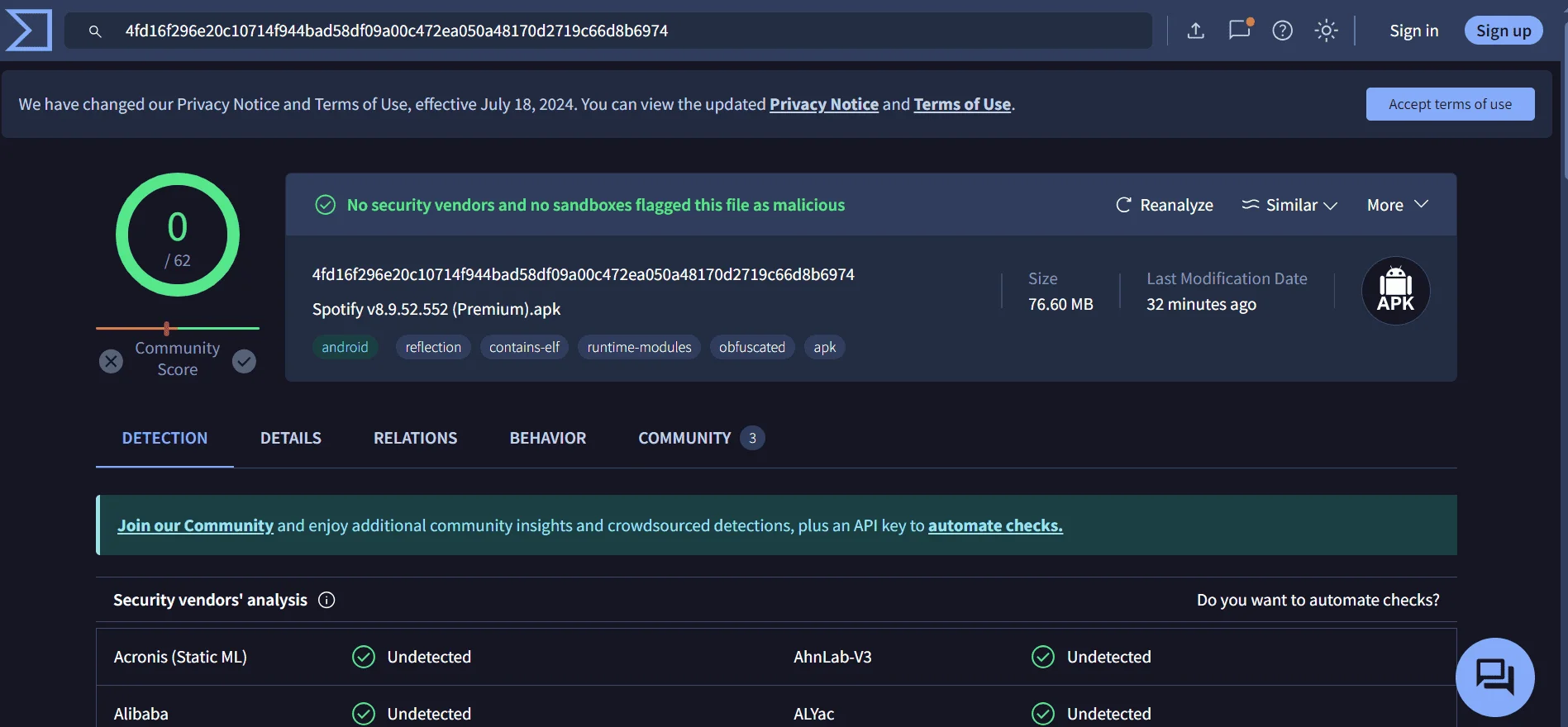
Task: Click the 0 / 62 detection score circle
Action: 178,235
